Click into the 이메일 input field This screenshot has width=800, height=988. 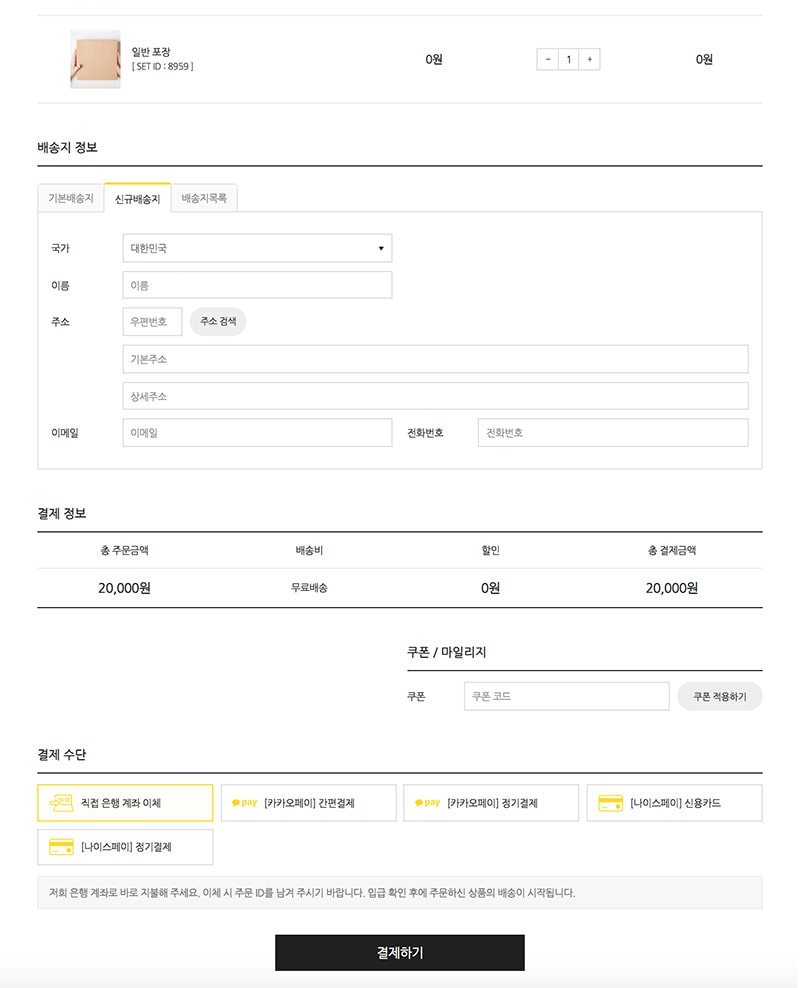tap(257, 433)
